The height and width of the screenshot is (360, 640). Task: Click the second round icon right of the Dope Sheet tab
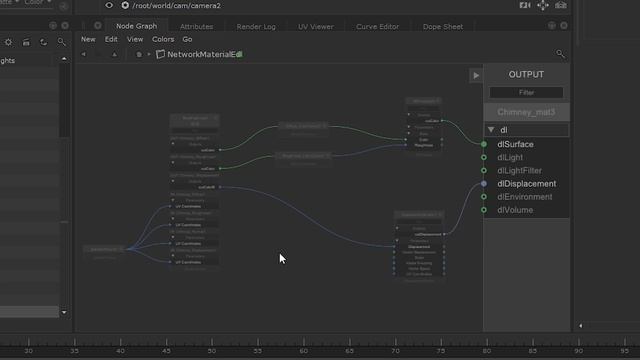(564, 26)
